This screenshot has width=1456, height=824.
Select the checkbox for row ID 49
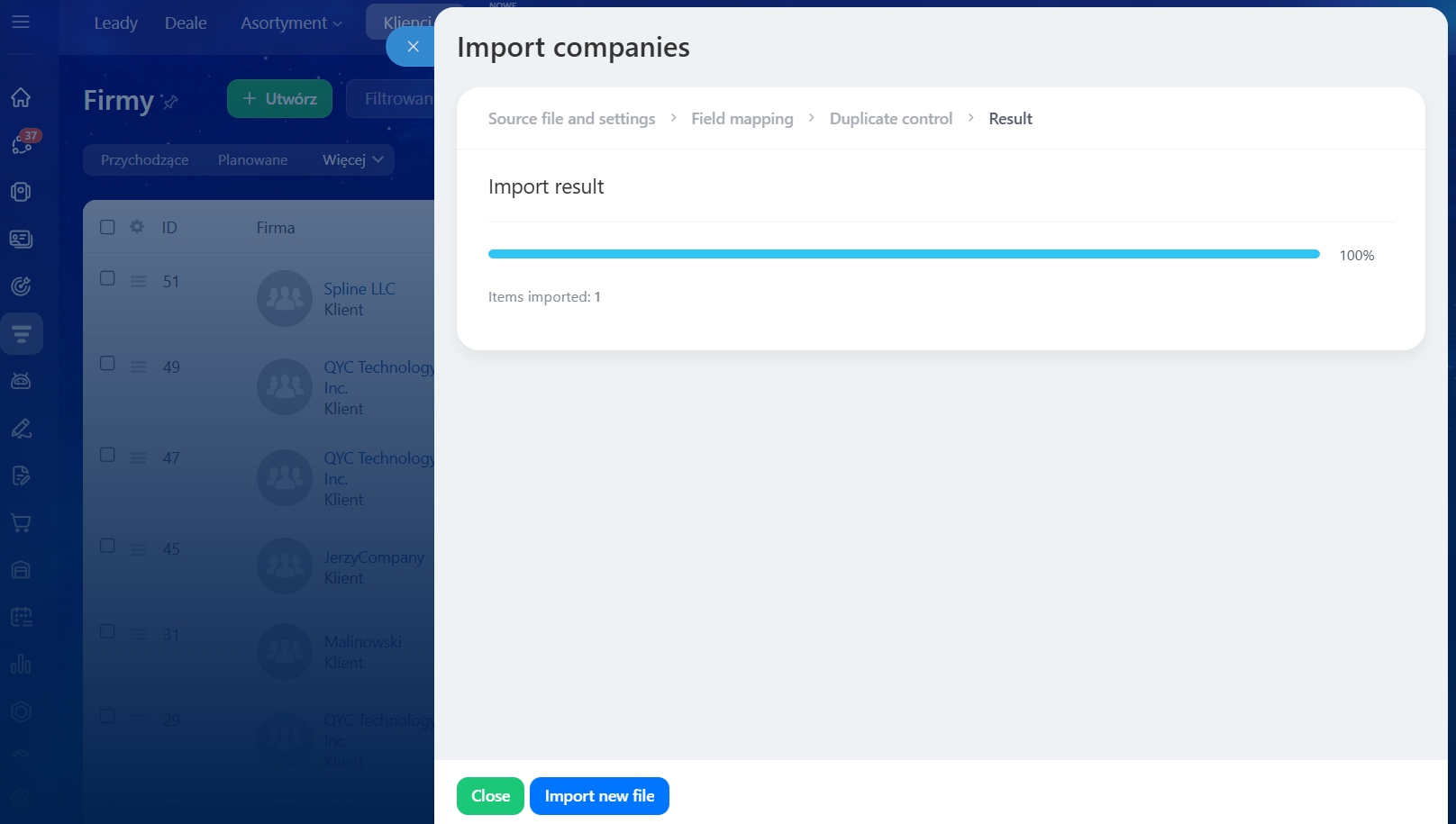[x=107, y=364]
